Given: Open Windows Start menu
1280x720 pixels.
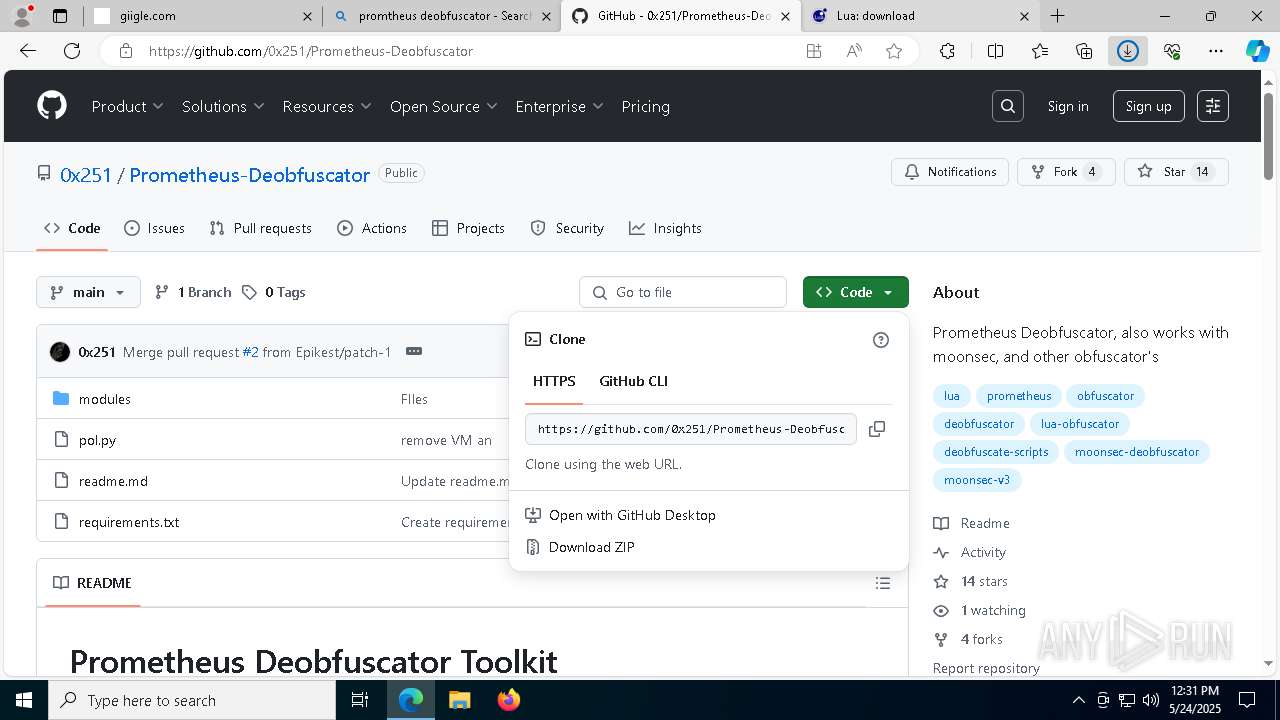Looking at the screenshot, I should [24, 700].
